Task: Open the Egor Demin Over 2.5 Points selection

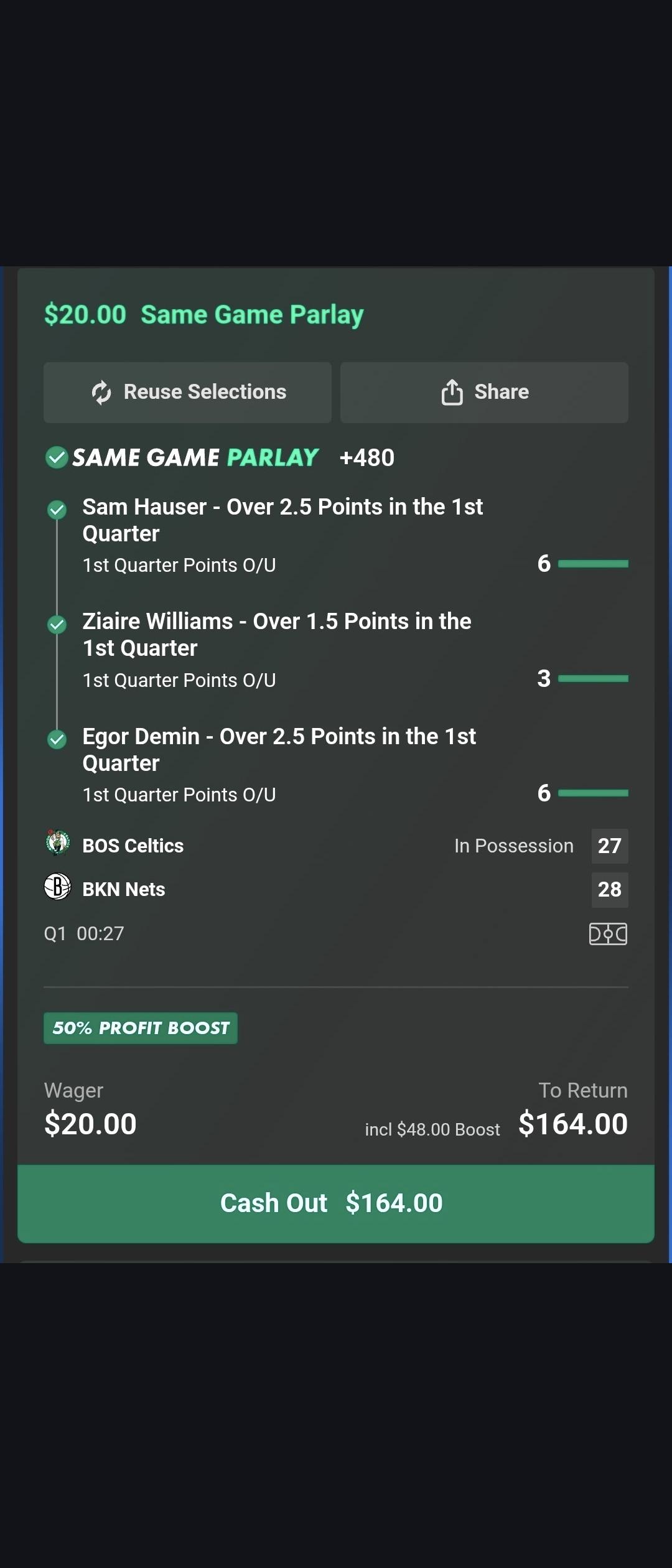Action: [279, 750]
